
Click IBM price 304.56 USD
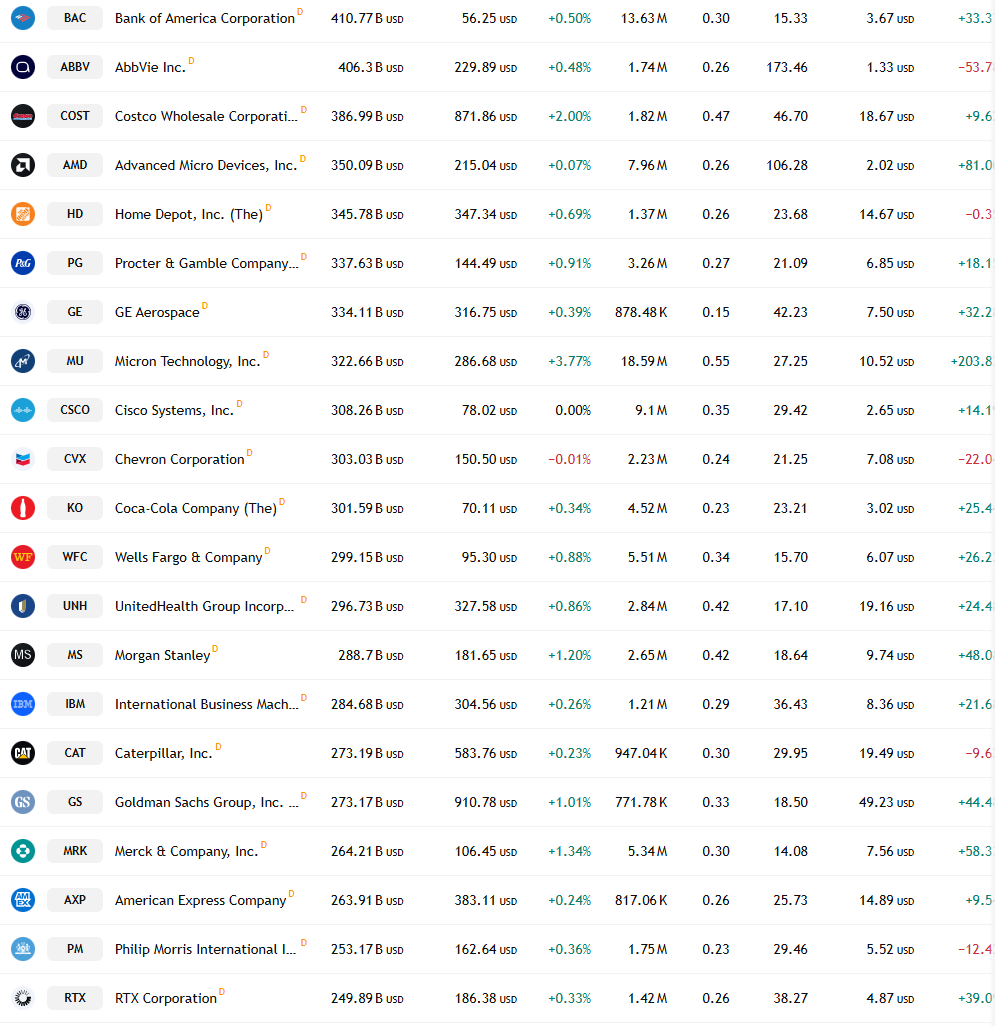tap(485, 704)
